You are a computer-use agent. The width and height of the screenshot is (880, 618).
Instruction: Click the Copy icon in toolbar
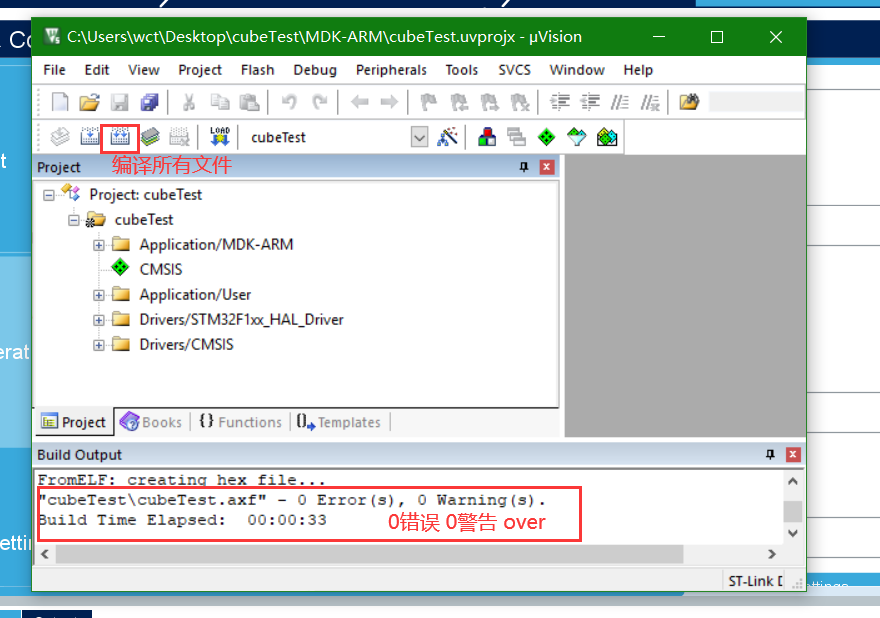pyautogui.click(x=219, y=102)
